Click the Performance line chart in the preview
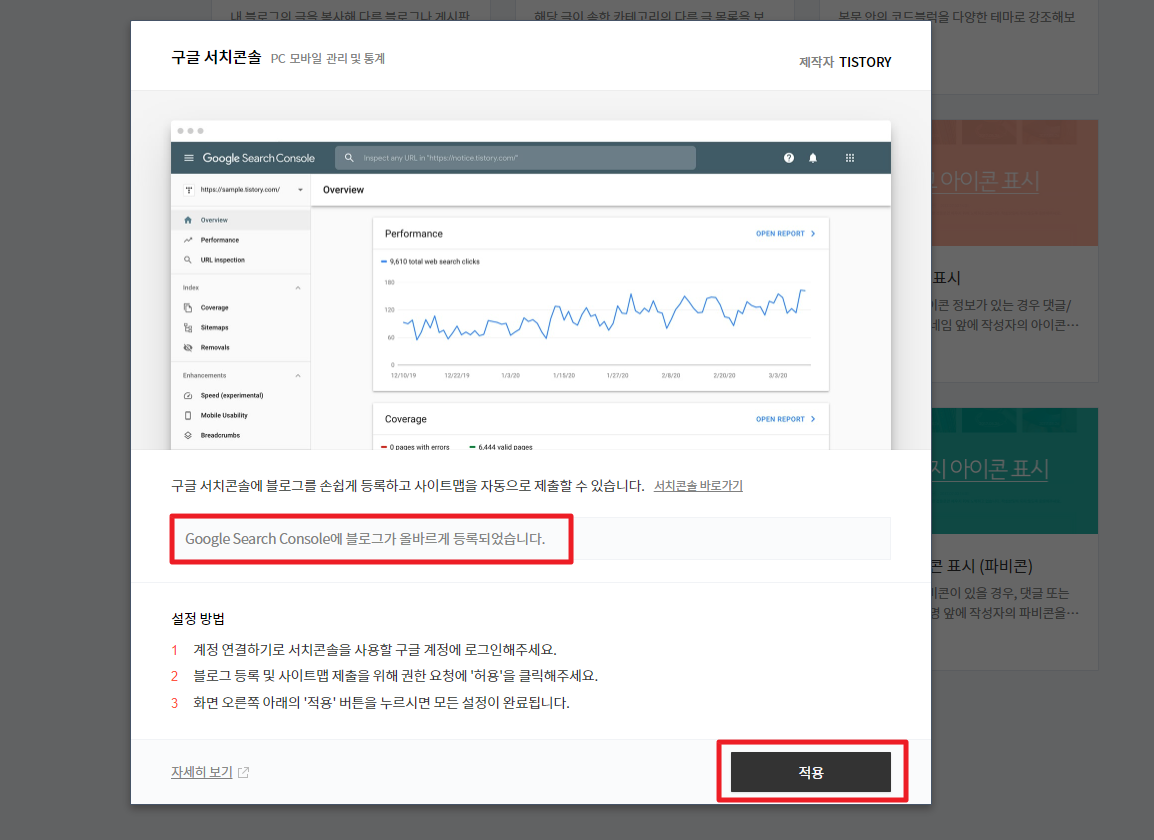1154x840 pixels. [x=601, y=324]
